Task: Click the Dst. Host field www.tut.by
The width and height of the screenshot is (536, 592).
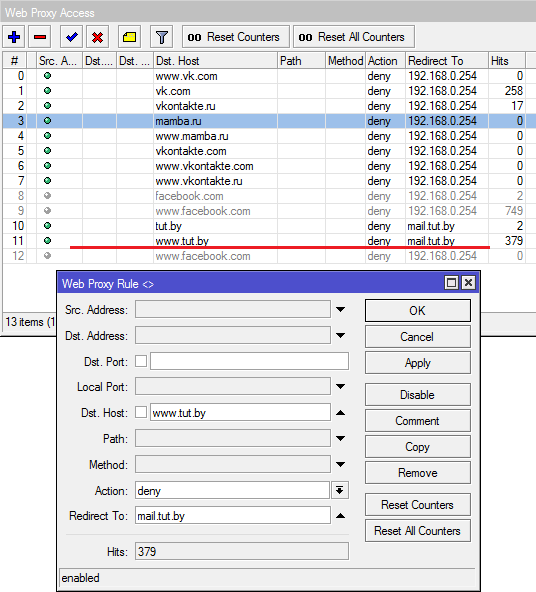Action: (x=240, y=413)
